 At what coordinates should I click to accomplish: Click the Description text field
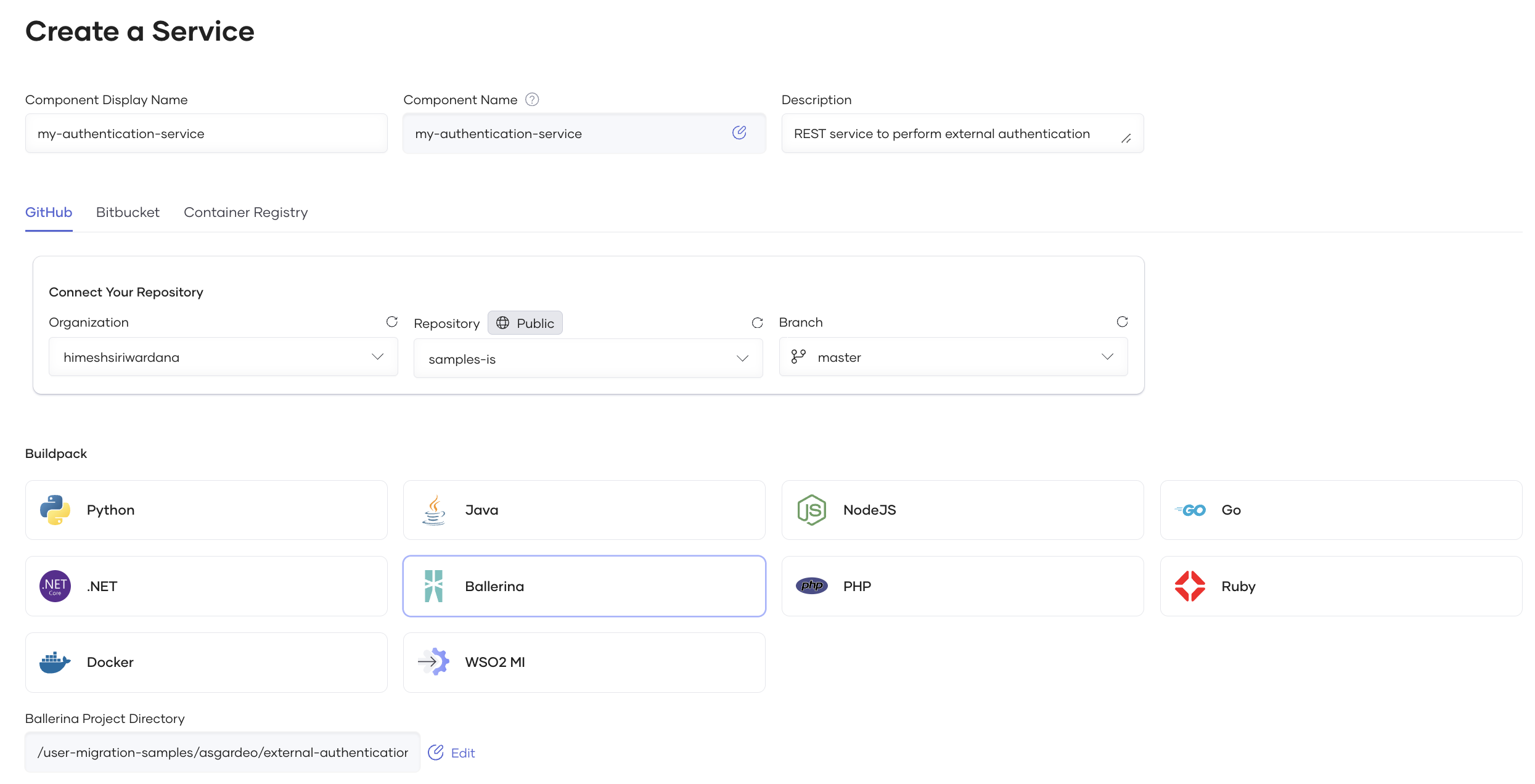point(963,133)
